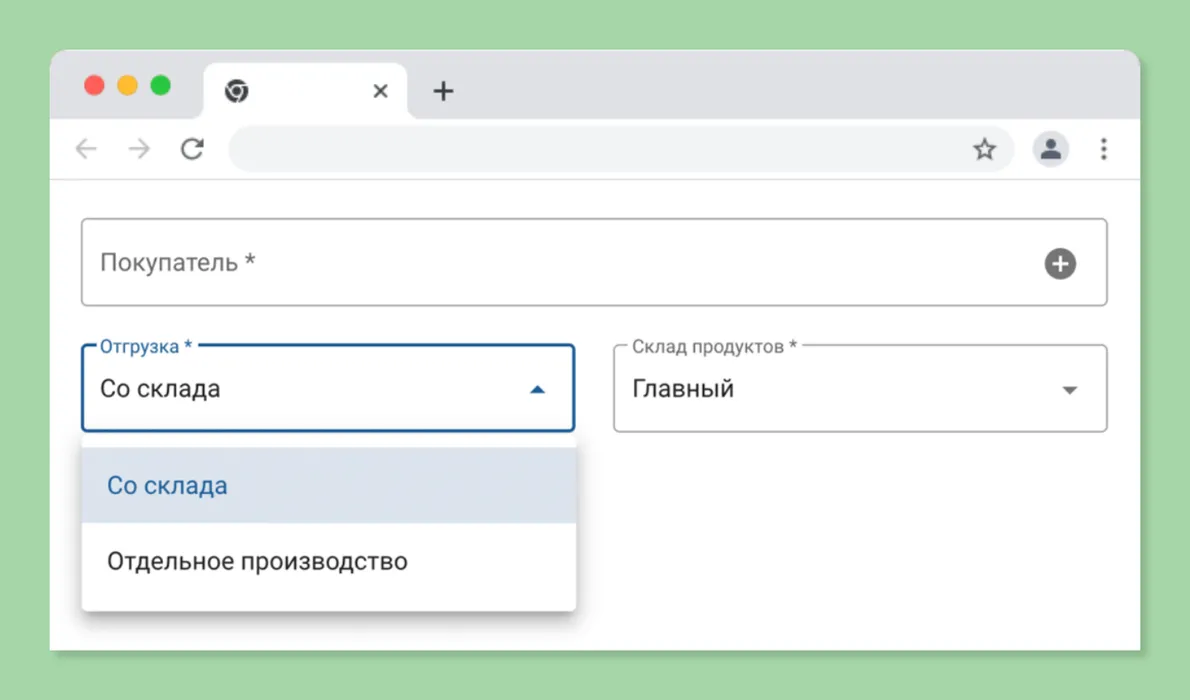Screen dimensions: 1190x700
Task: Open a new tab with the plus button
Action: (x=443, y=91)
